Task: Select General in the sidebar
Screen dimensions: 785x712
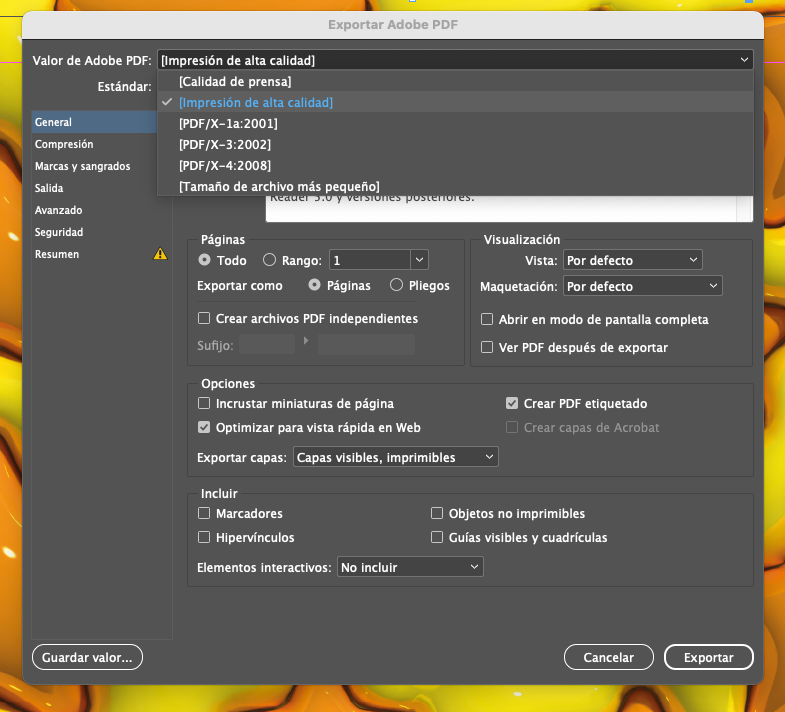Action: pyautogui.click(x=94, y=122)
